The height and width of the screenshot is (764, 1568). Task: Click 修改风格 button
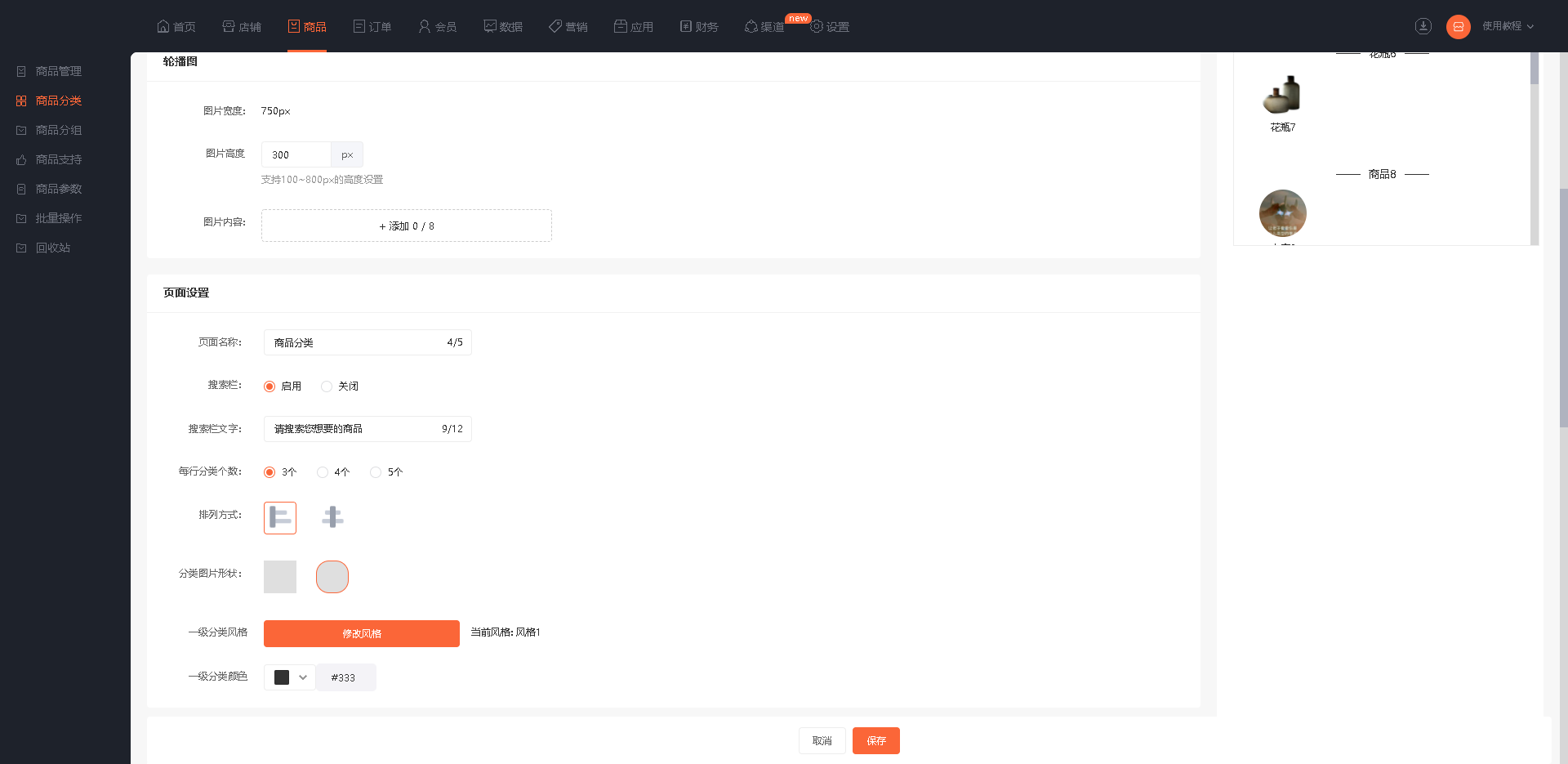pyautogui.click(x=362, y=633)
